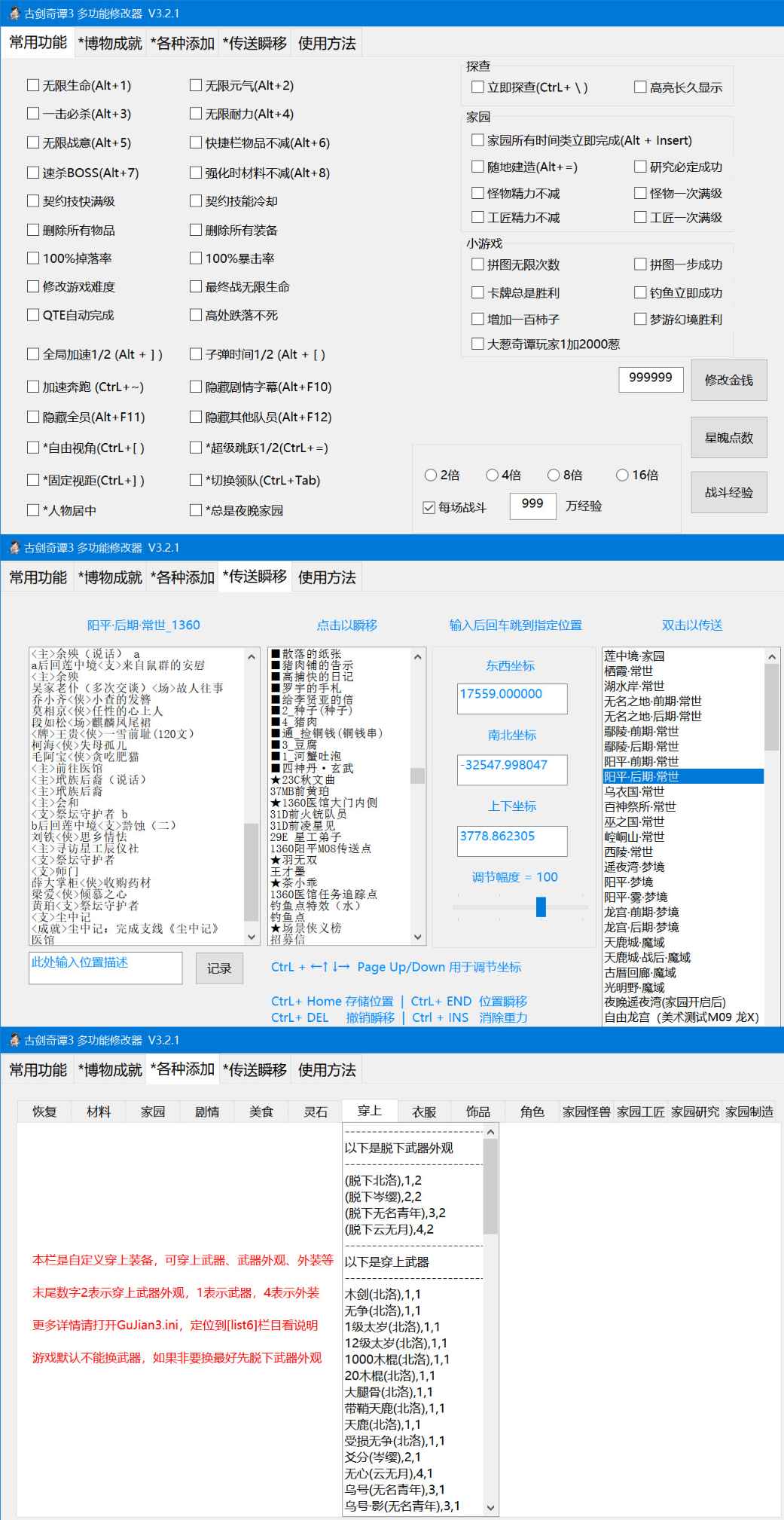This screenshot has height=1520, width=784.
Task: Click the 战斗经验 button
Action: [x=728, y=493]
